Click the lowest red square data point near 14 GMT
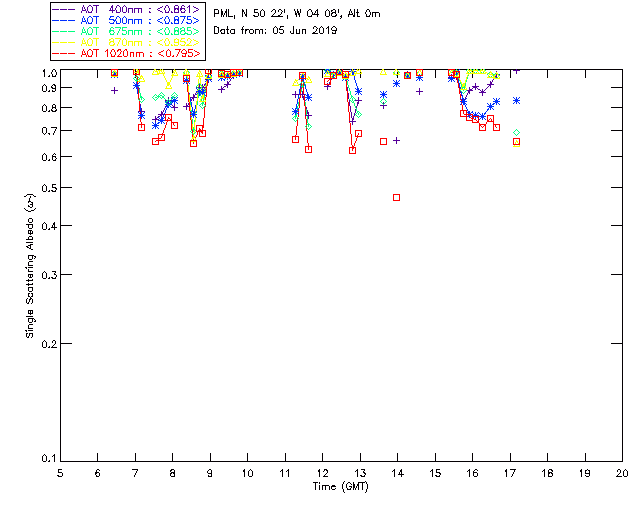The height and width of the screenshot is (512, 640). point(397,198)
